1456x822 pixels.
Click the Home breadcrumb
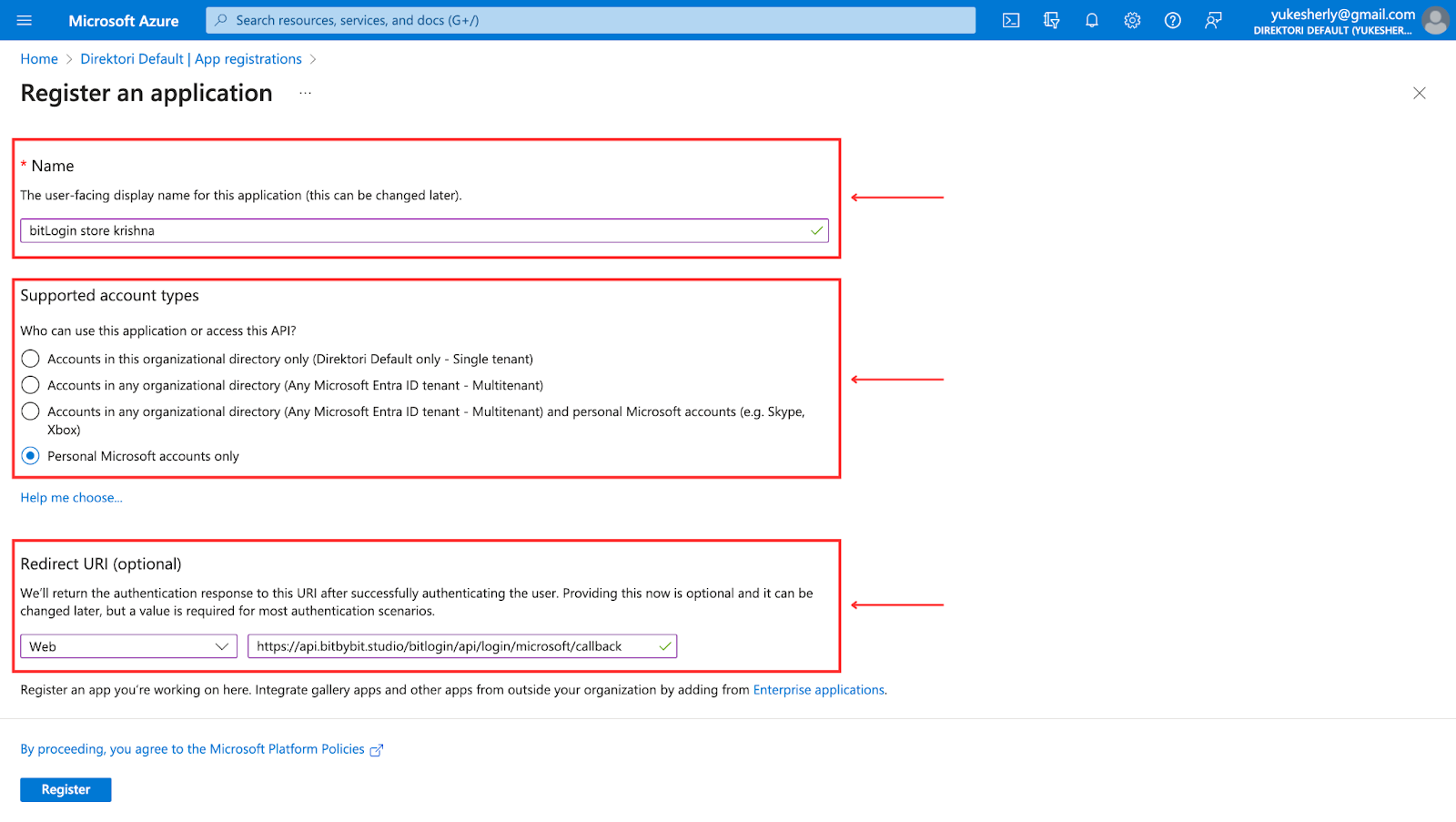39,59
